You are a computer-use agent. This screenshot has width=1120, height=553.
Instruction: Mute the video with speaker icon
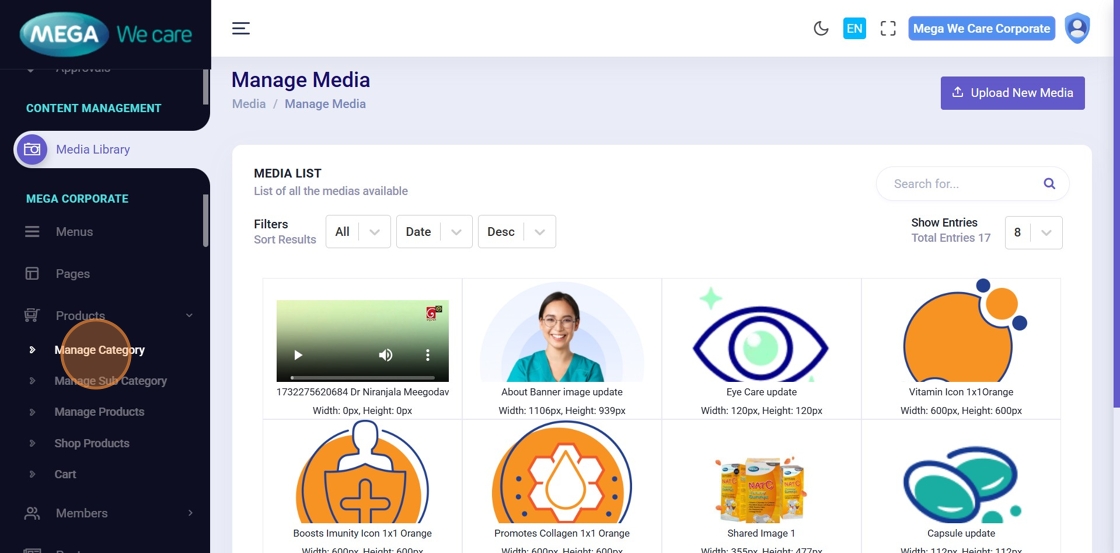385,355
